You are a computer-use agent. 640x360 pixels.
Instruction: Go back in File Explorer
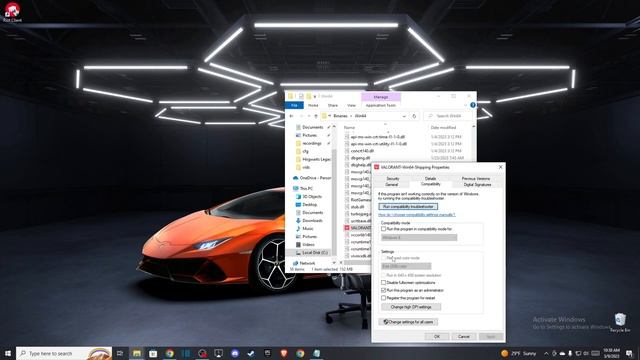point(291,116)
